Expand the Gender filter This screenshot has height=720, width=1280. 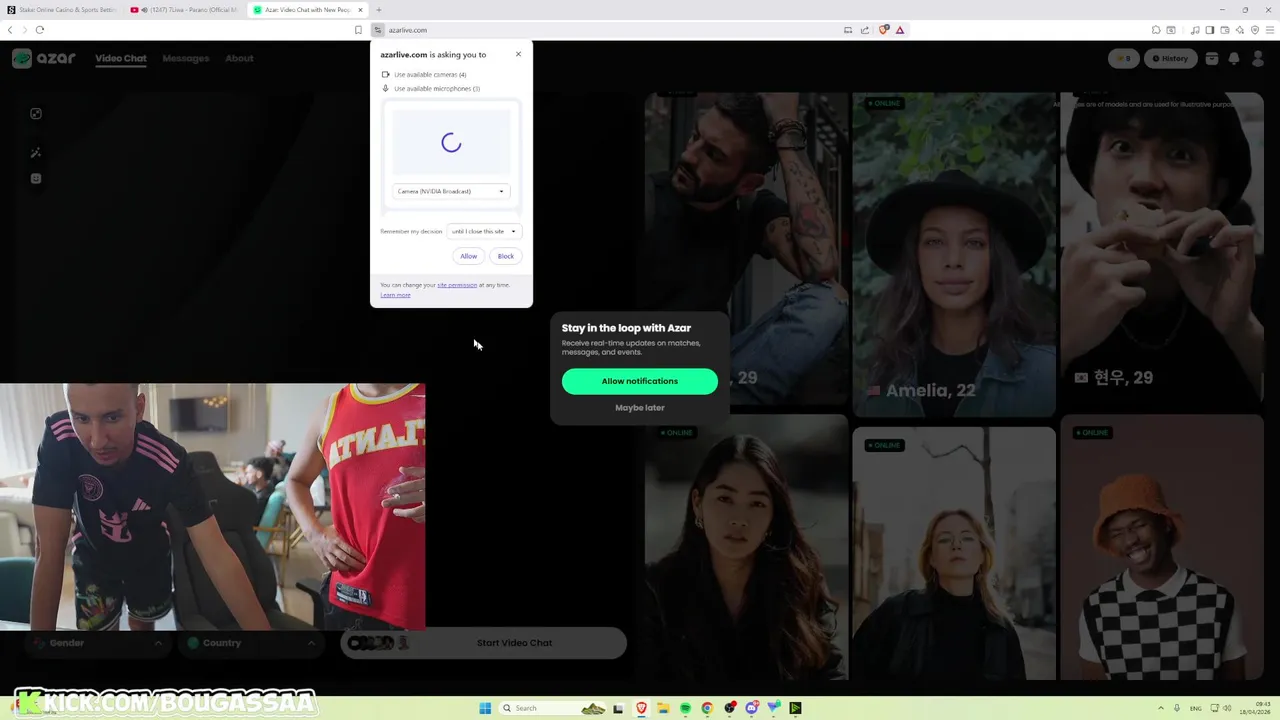pyautogui.click(x=97, y=643)
